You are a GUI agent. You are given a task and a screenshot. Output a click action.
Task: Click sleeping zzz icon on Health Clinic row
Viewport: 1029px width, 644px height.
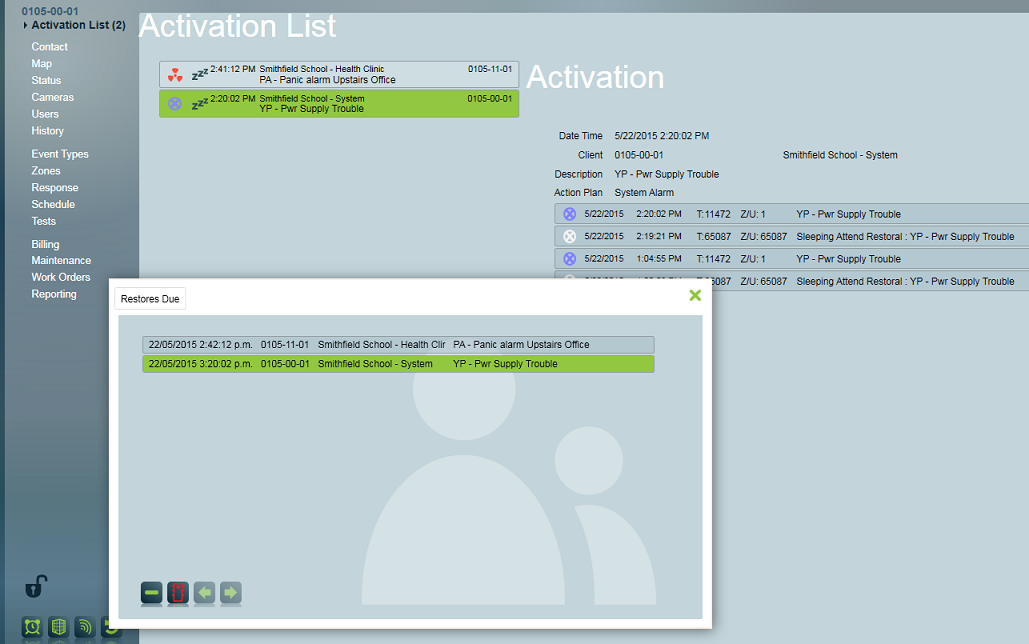pos(200,74)
